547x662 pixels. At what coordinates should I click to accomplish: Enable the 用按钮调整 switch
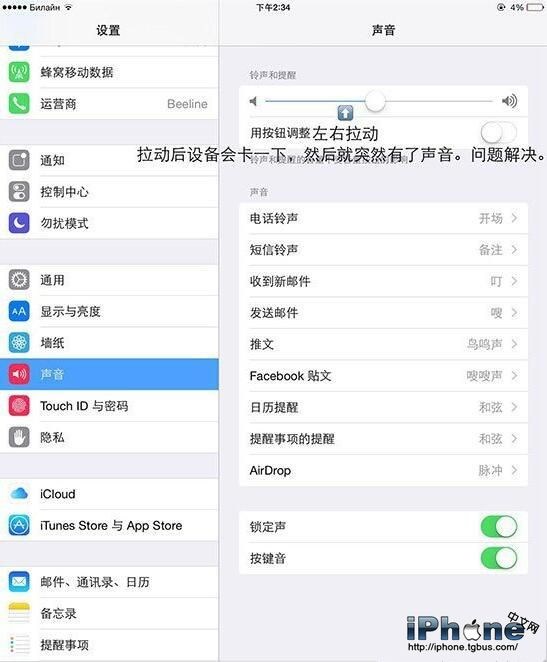498,133
